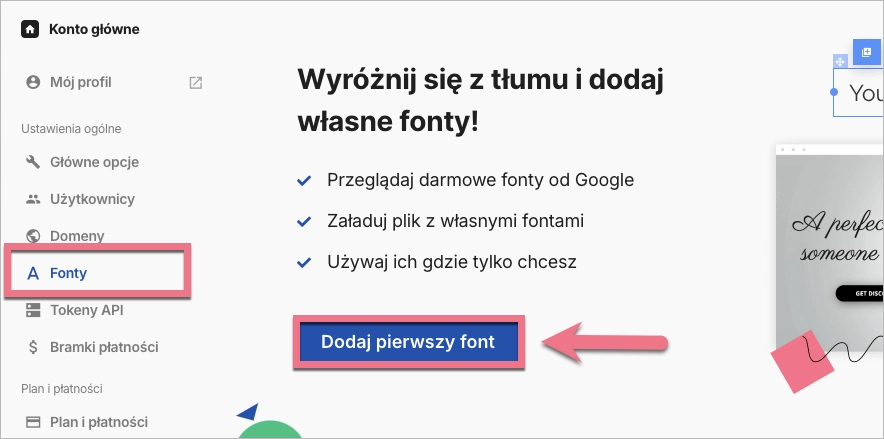The image size is (884, 439).
Task: Click the blue add-section plus icon in preview
Action: pos(867,52)
